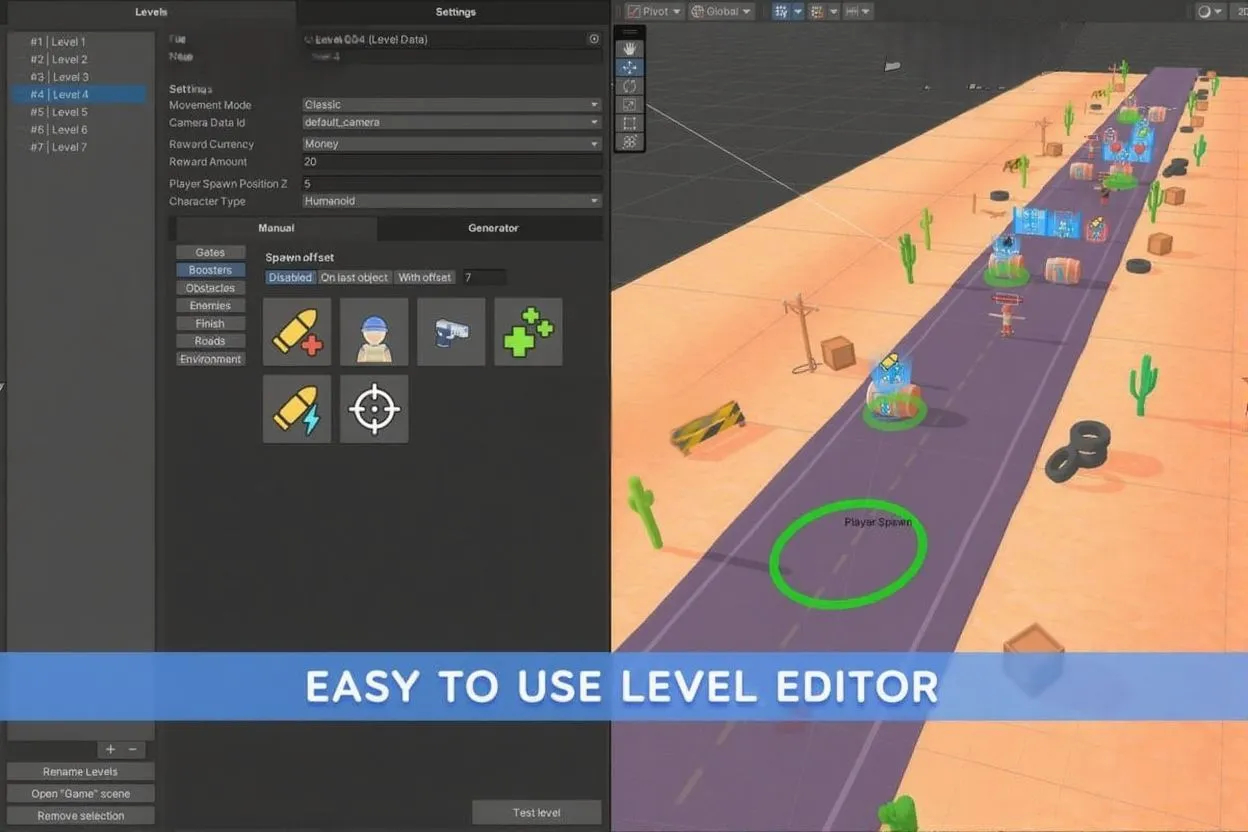Screen dimensions: 1248x832
Task: Click the green health crosses booster icon
Action: (x=528, y=331)
